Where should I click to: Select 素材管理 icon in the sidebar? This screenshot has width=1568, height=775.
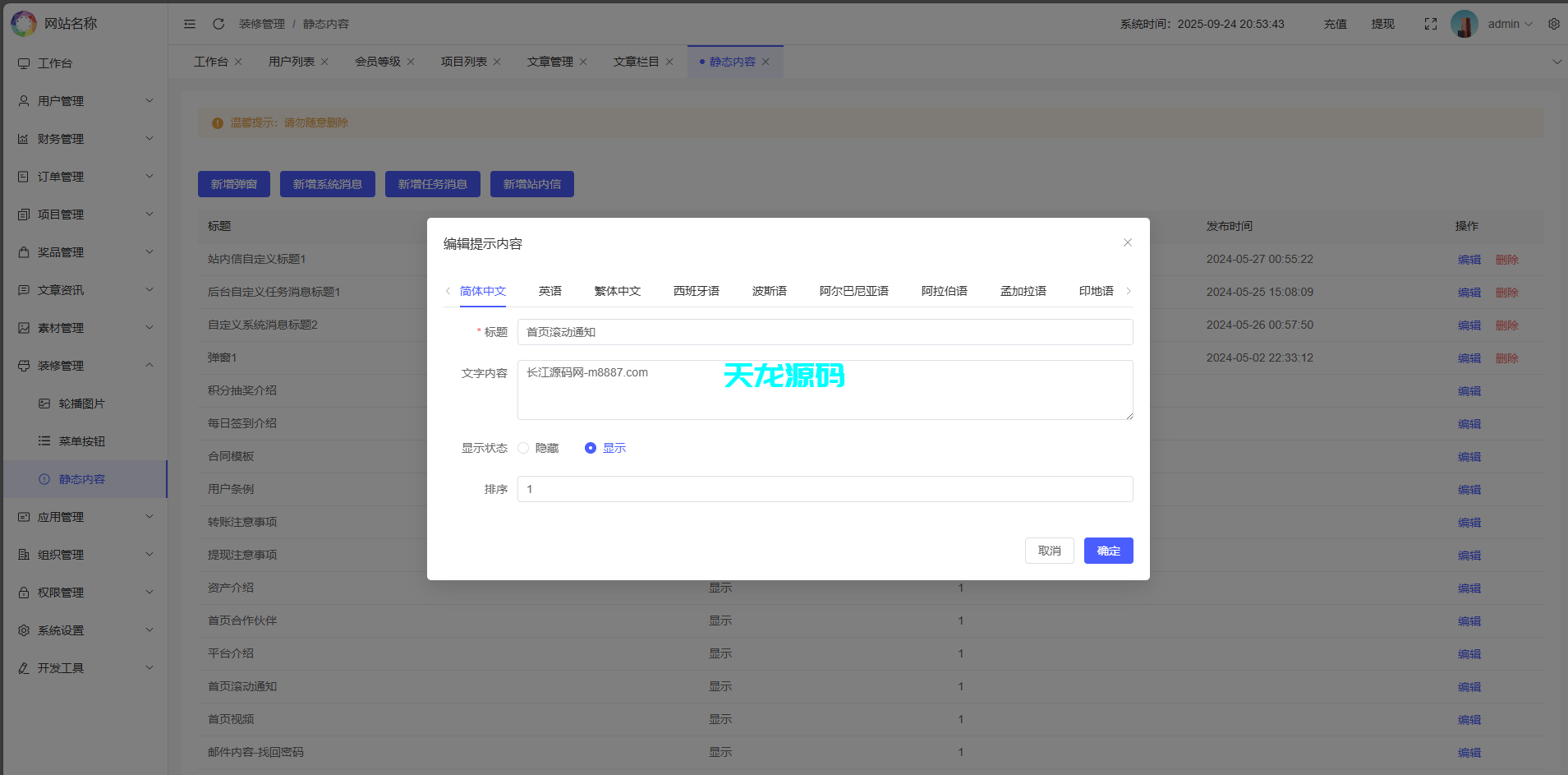point(22,327)
